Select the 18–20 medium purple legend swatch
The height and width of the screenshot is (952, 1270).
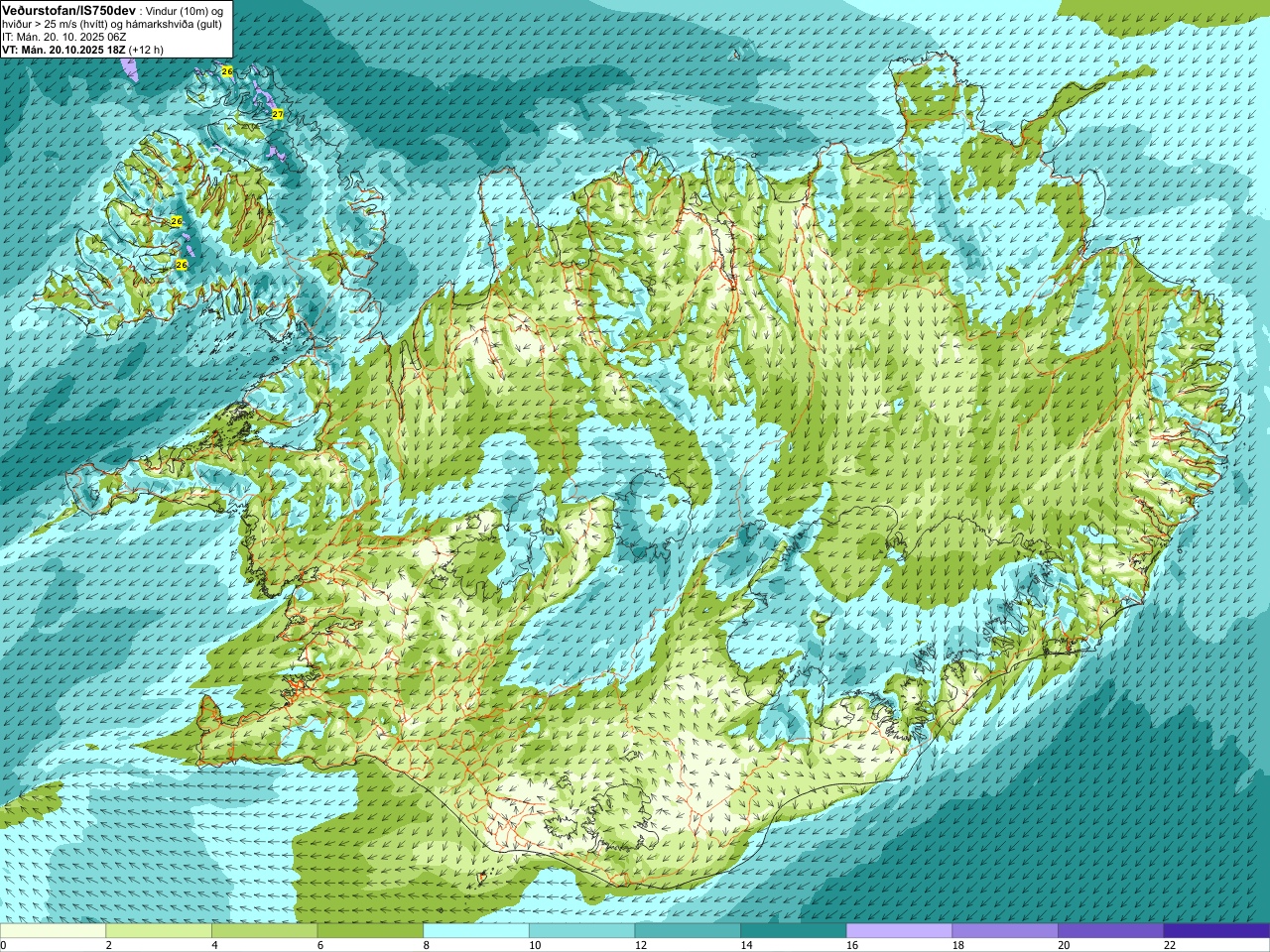click(x=1005, y=931)
